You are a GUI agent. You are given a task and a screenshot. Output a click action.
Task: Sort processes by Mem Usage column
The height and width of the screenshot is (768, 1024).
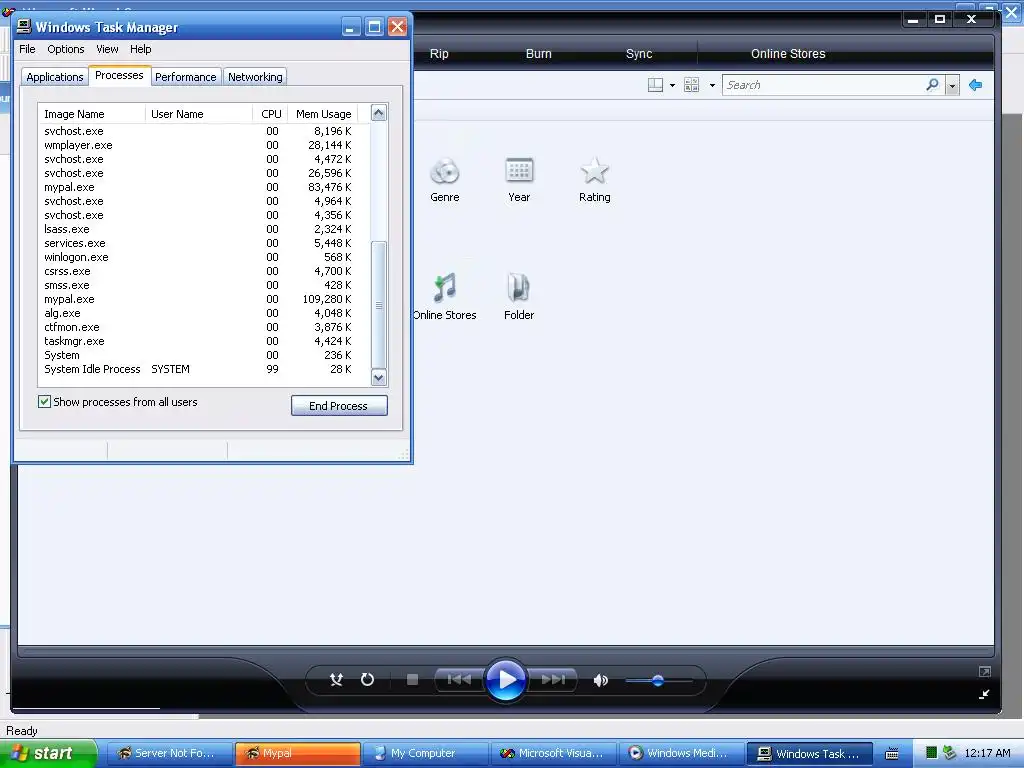pos(323,114)
